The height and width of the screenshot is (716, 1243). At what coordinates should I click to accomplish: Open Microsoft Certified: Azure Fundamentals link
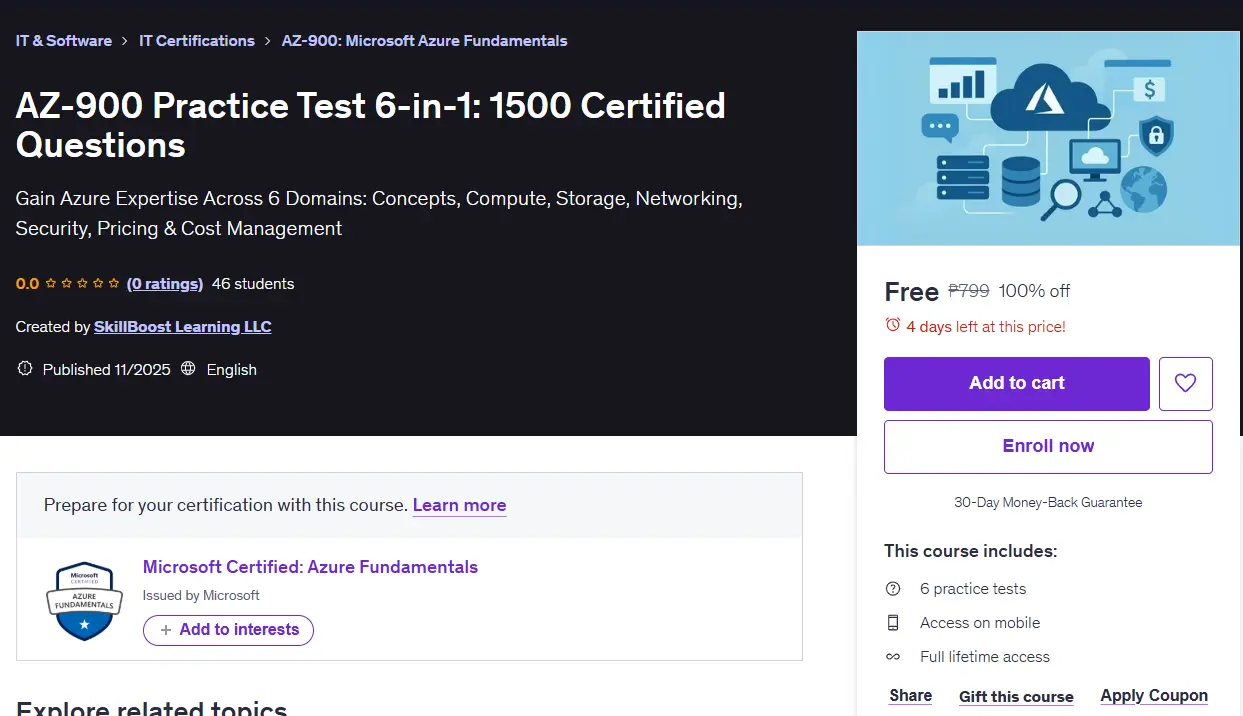pos(310,567)
